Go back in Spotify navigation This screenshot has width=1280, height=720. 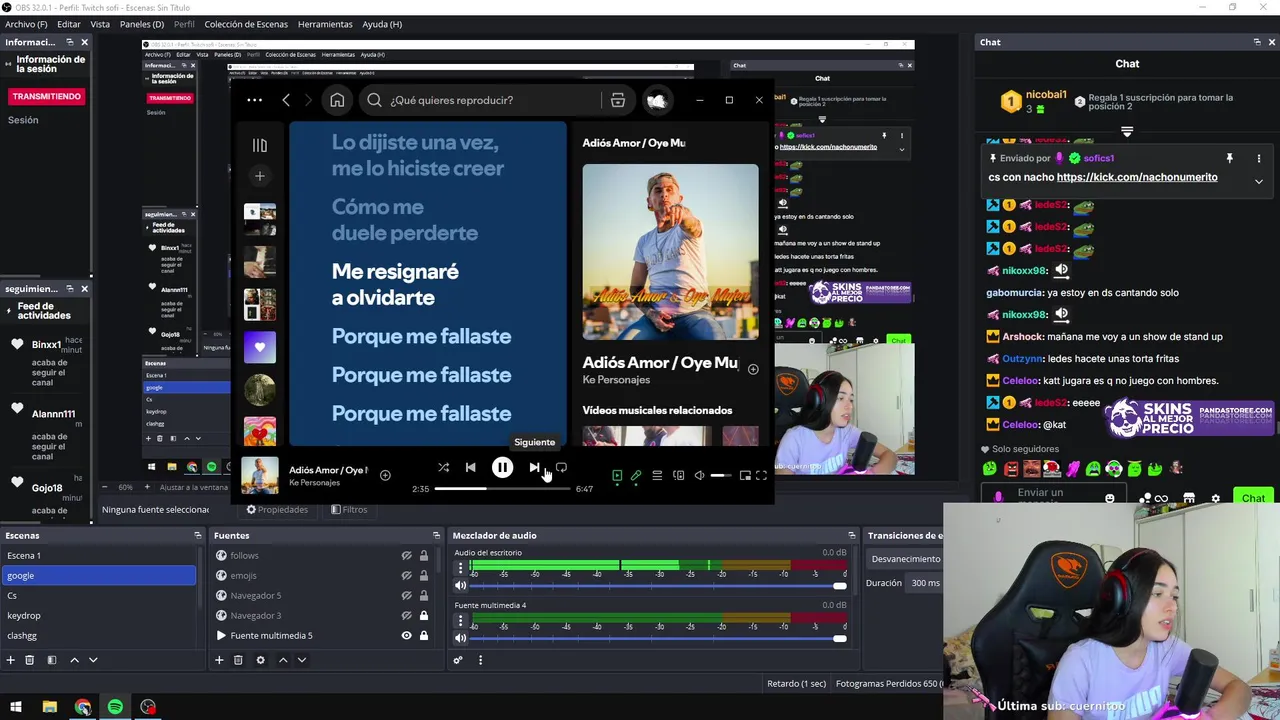click(286, 100)
